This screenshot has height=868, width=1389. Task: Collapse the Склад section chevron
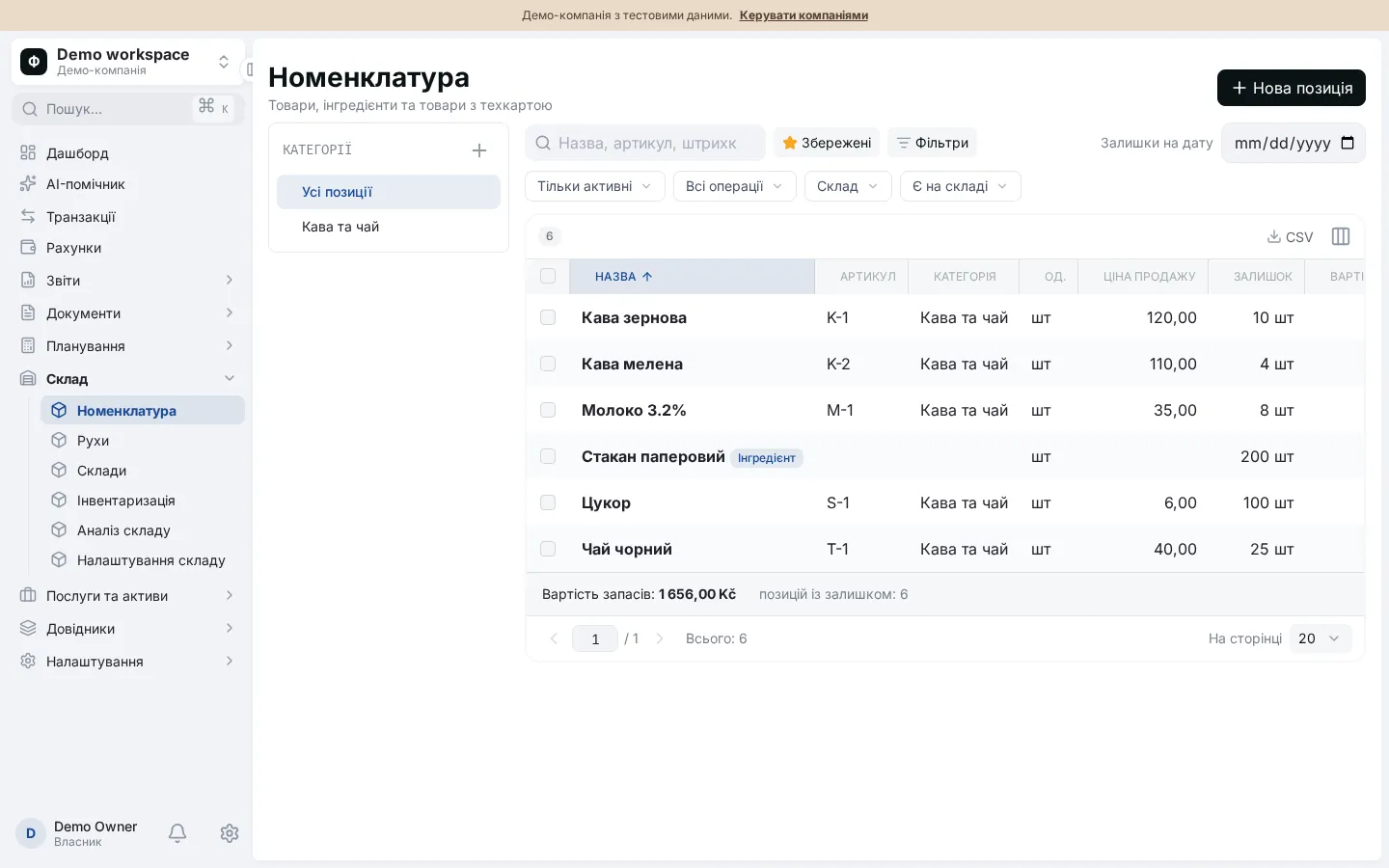point(230,379)
